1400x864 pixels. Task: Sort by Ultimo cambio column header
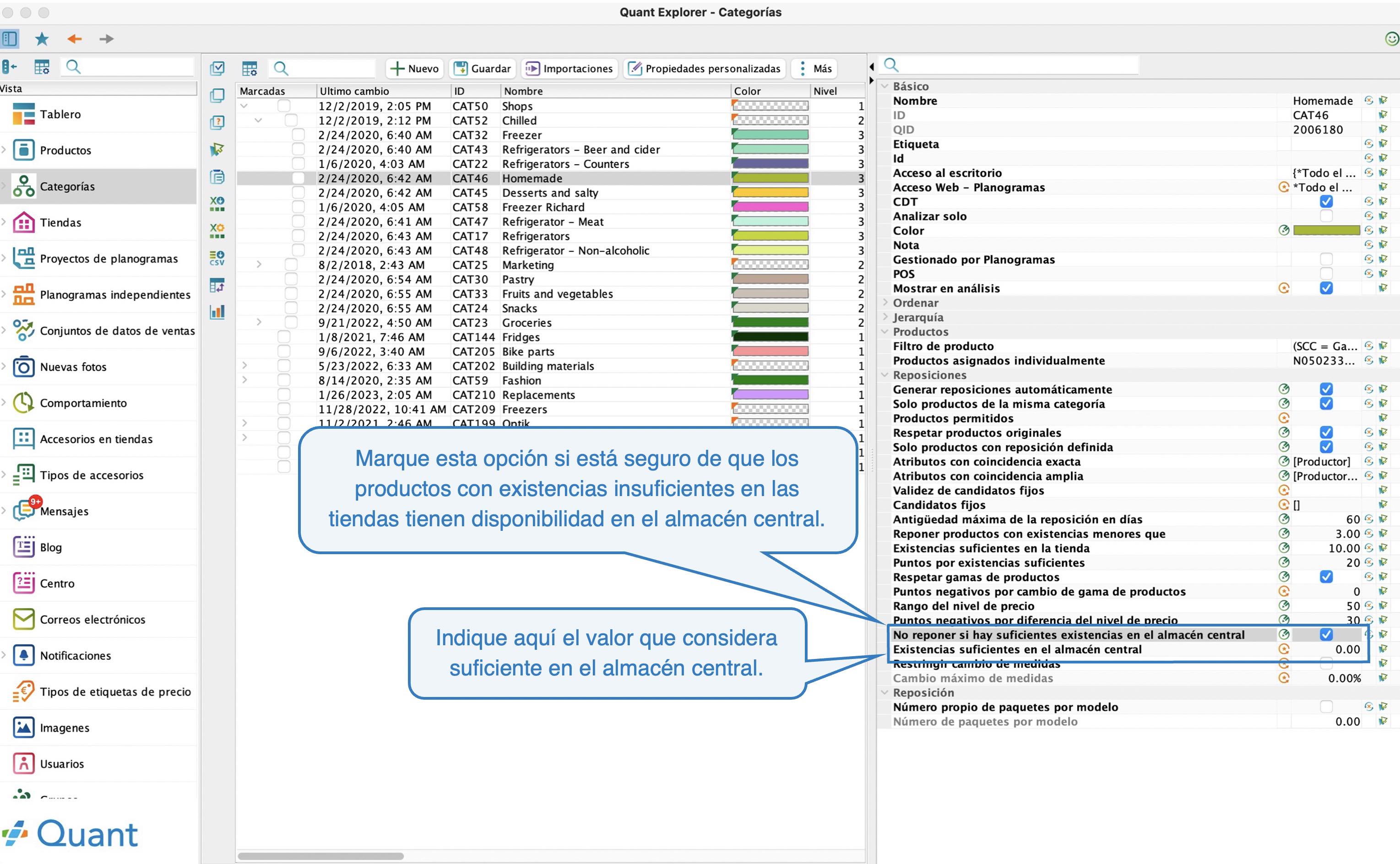[x=384, y=91]
